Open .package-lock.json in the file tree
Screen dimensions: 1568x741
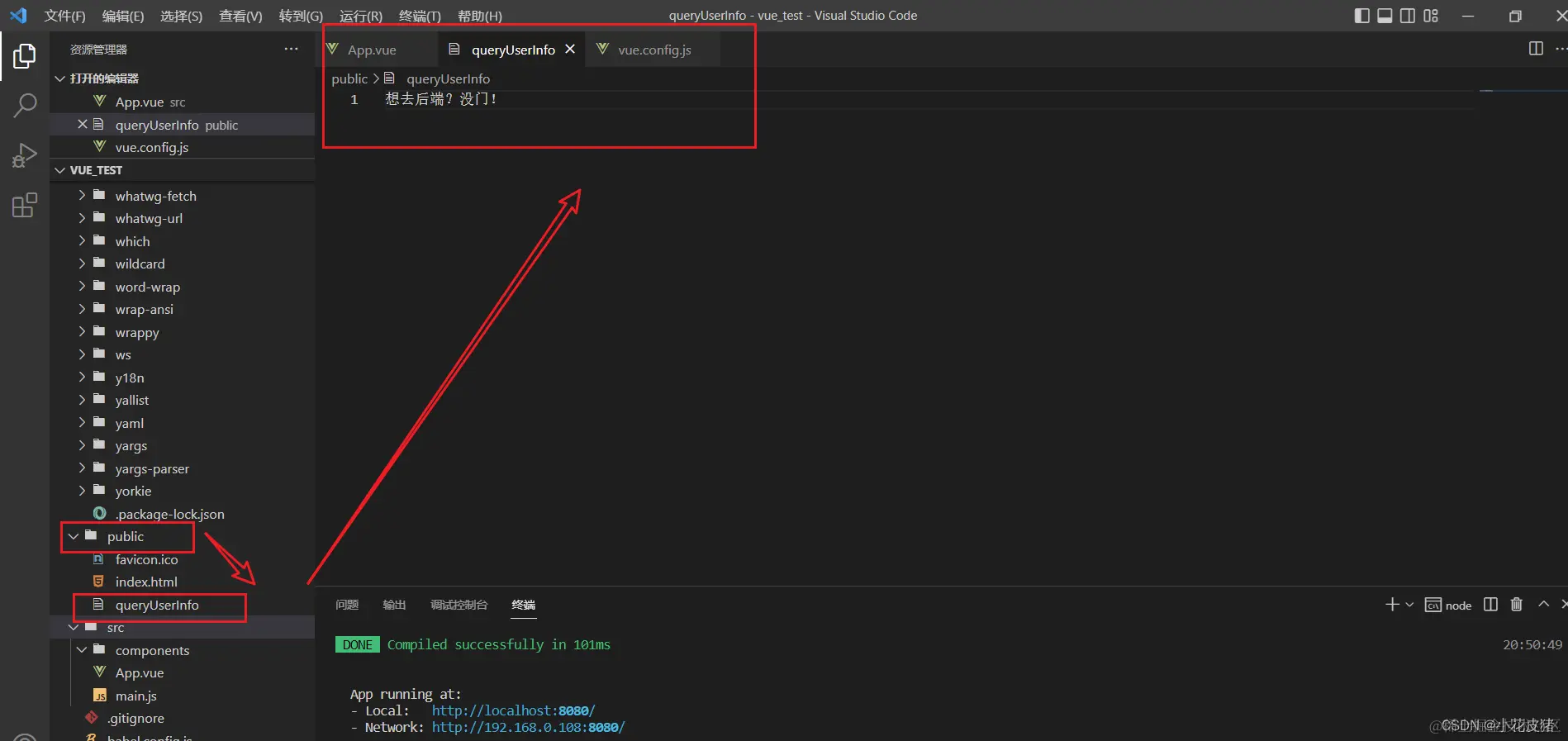point(182,514)
